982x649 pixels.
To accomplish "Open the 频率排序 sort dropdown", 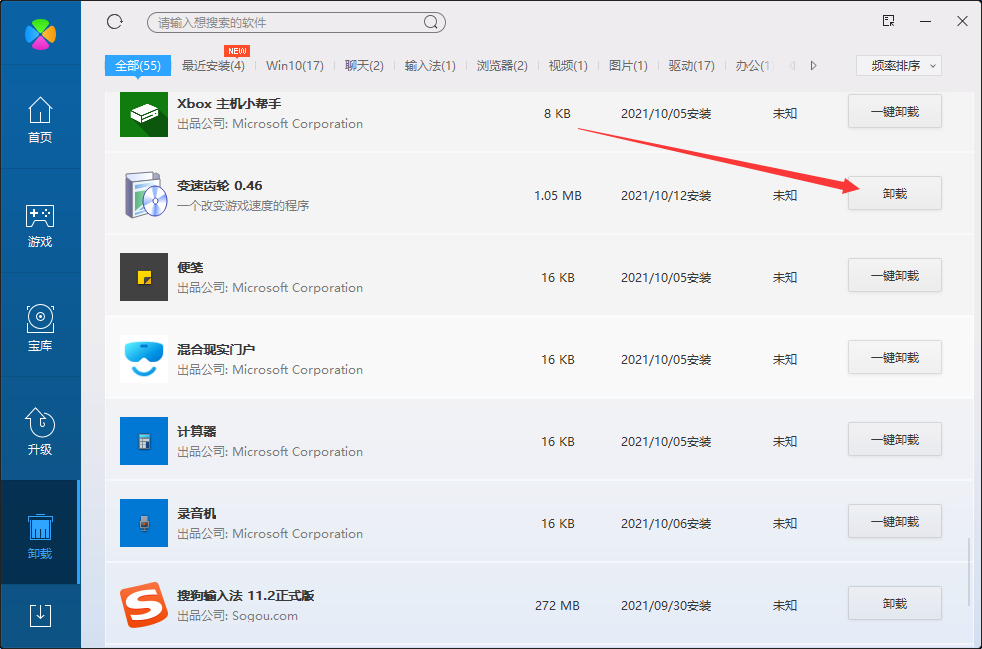I will click(899, 66).
